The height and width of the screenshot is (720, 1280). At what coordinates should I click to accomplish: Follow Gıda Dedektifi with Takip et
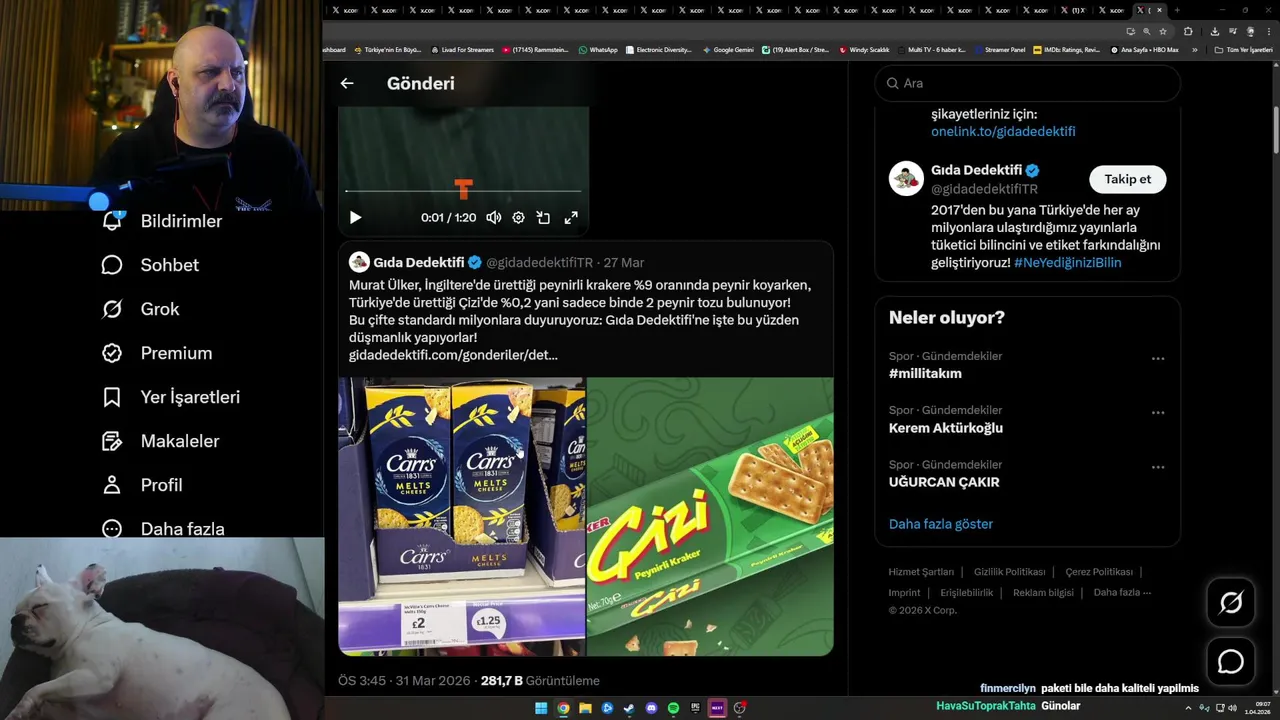[x=1127, y=179]
